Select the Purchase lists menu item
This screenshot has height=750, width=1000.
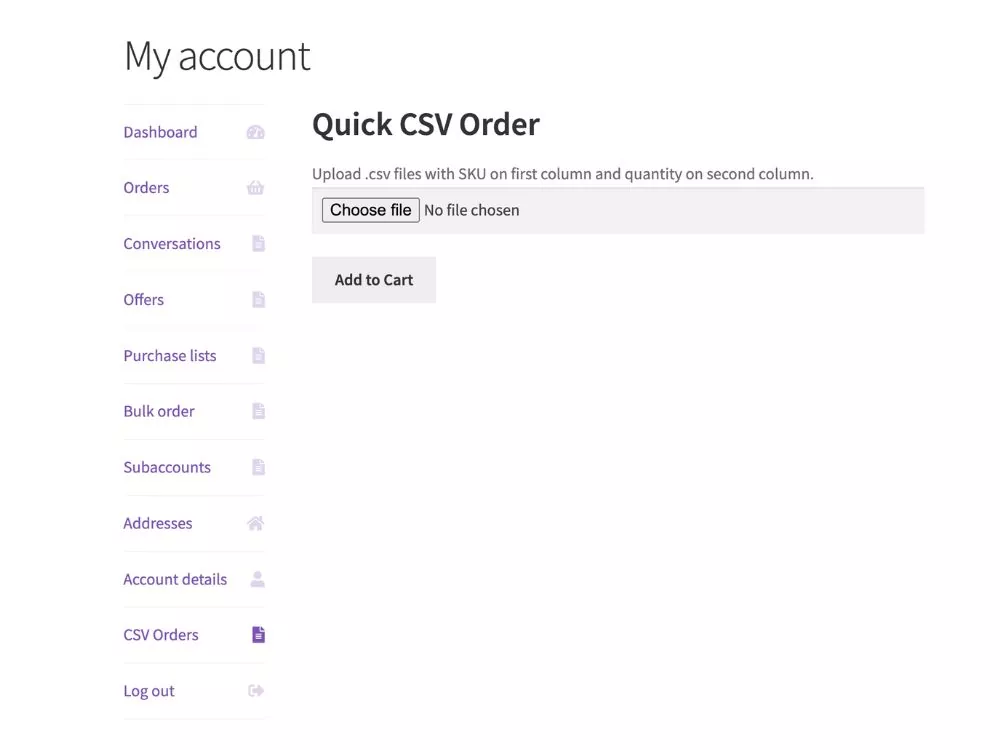coord(170,355)
